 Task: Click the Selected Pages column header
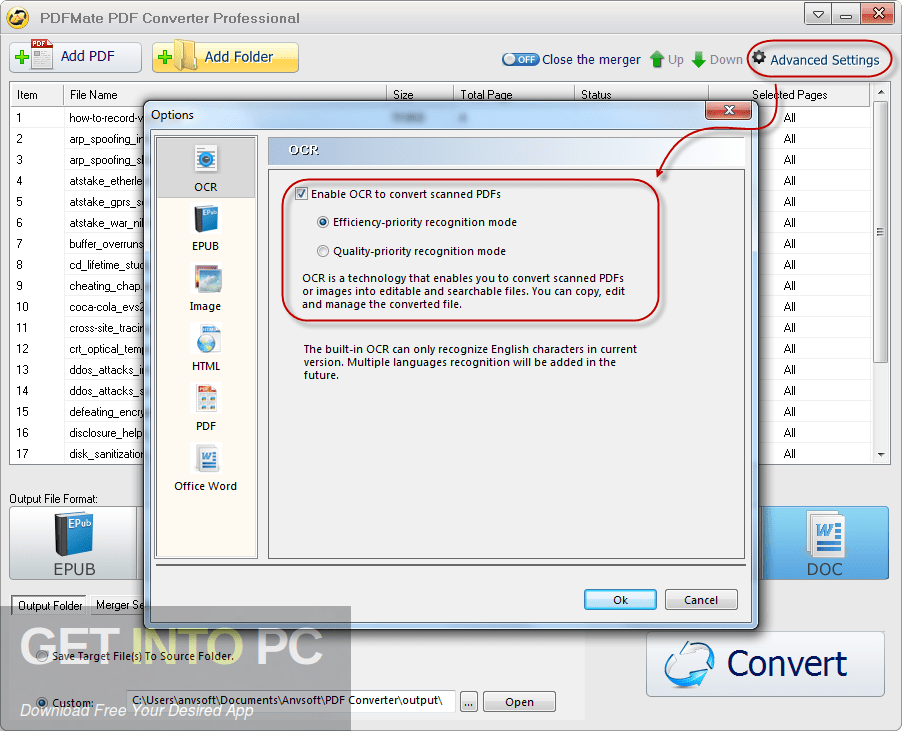tap(789, 94)
